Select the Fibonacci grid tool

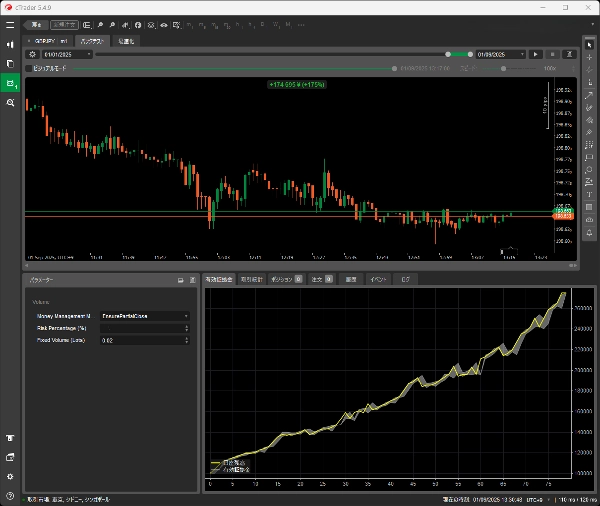point(589,145)
